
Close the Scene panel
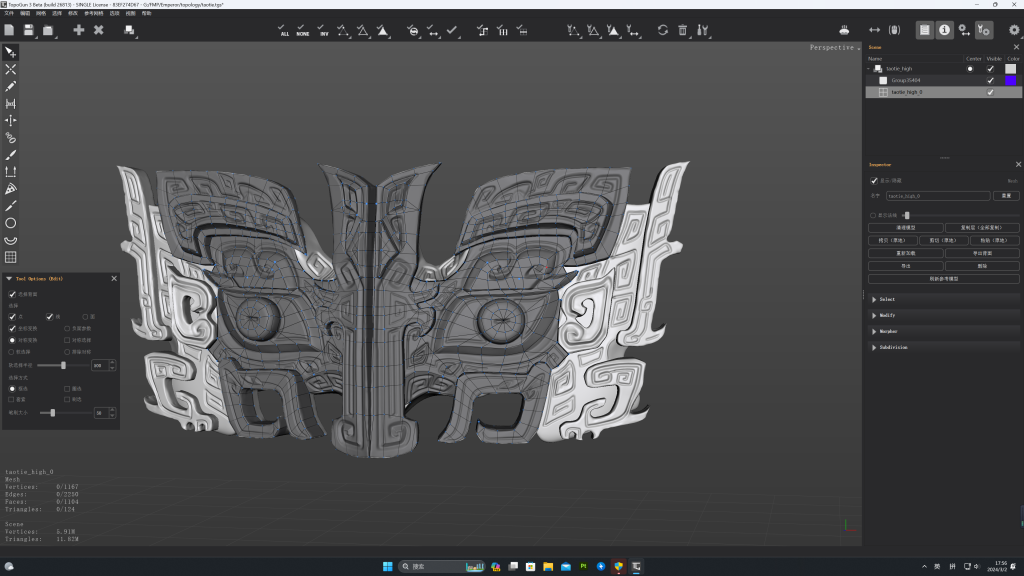click(1016, 47)
